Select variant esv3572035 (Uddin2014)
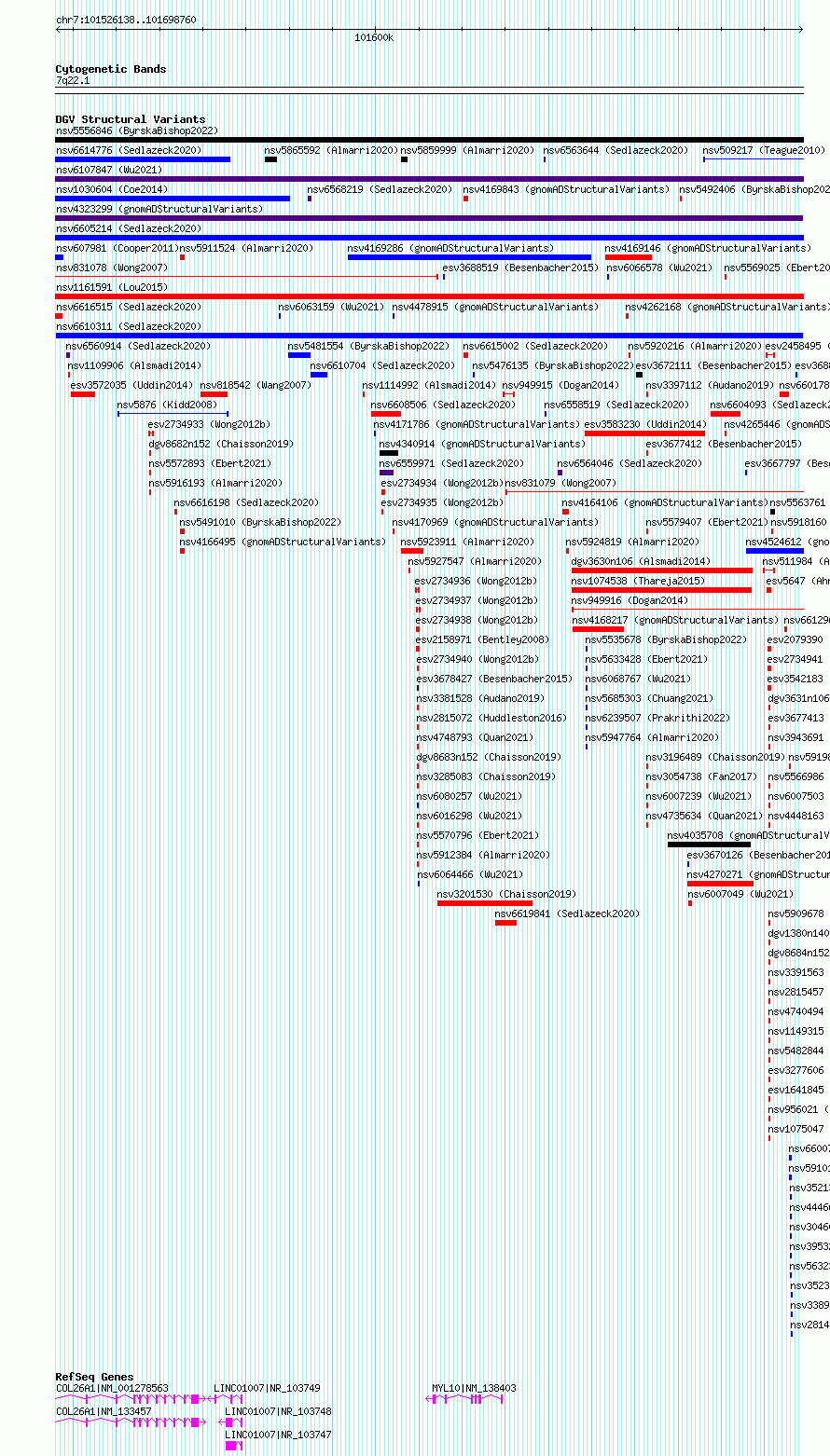The width and height of the screenshot is (830, 1456). pos(131,385)
